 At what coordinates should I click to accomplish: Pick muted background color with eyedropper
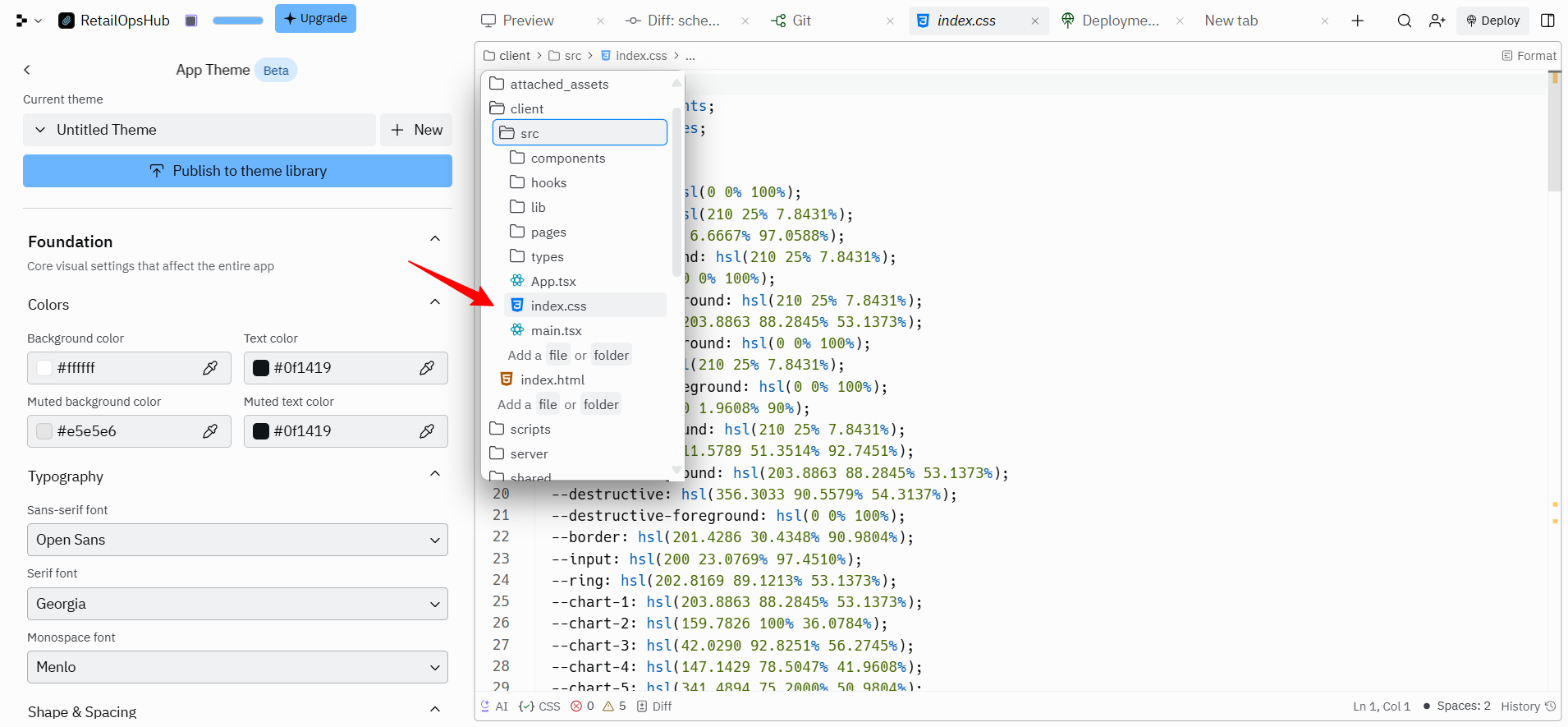click(x=210, y=431)
